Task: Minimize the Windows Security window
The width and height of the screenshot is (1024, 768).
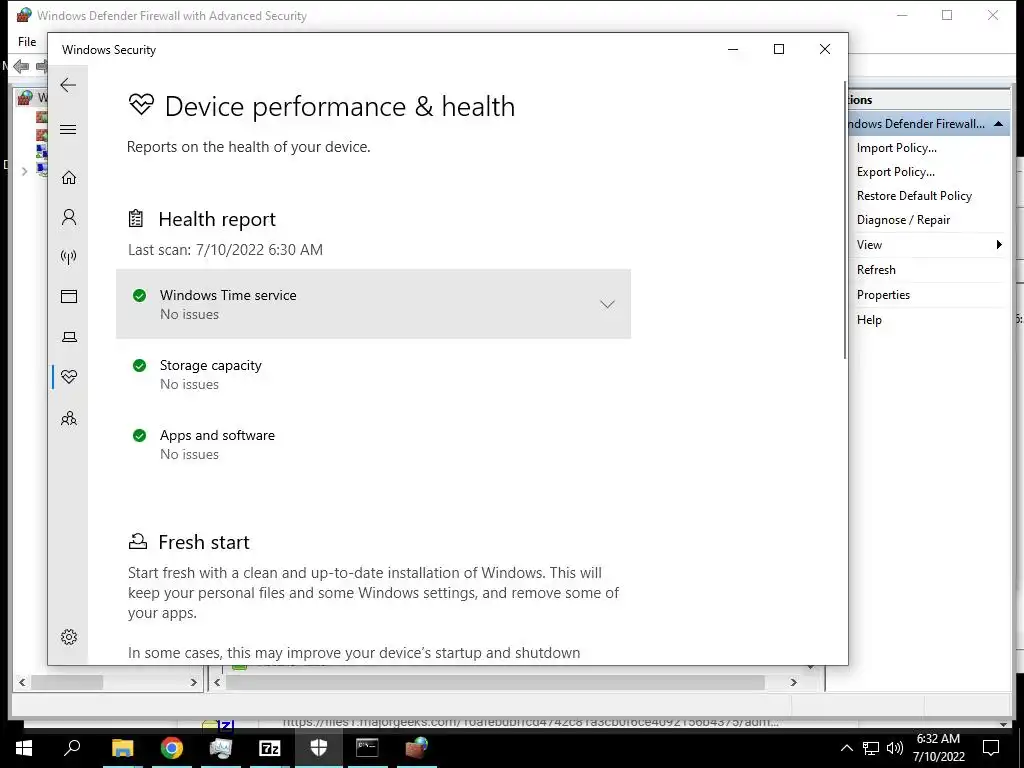Action: [733, 49]
